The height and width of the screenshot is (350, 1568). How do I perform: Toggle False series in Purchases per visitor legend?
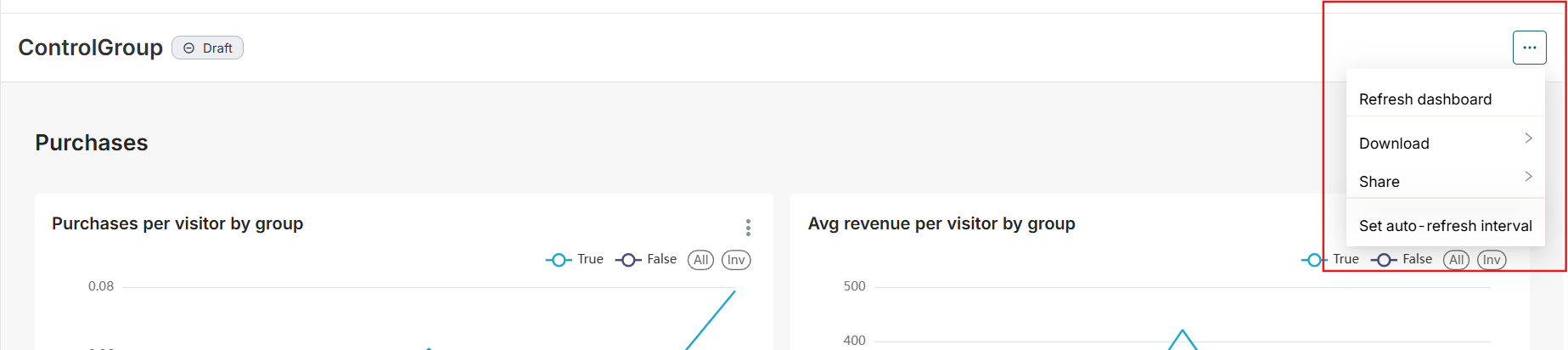pyautogui.click(x=646, y=259)
